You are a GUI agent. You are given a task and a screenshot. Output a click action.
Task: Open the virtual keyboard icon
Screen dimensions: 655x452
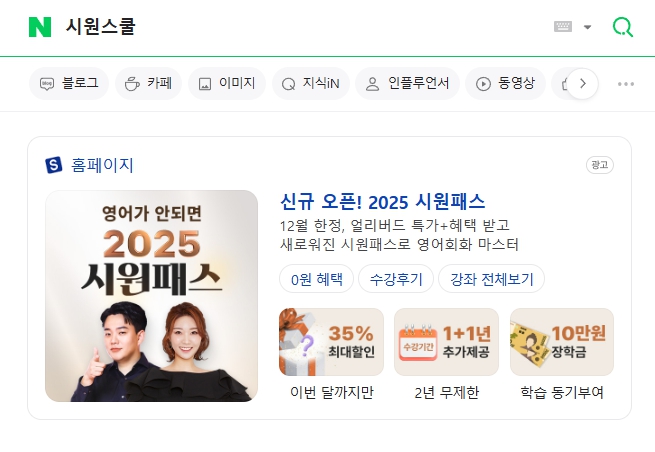563,27
